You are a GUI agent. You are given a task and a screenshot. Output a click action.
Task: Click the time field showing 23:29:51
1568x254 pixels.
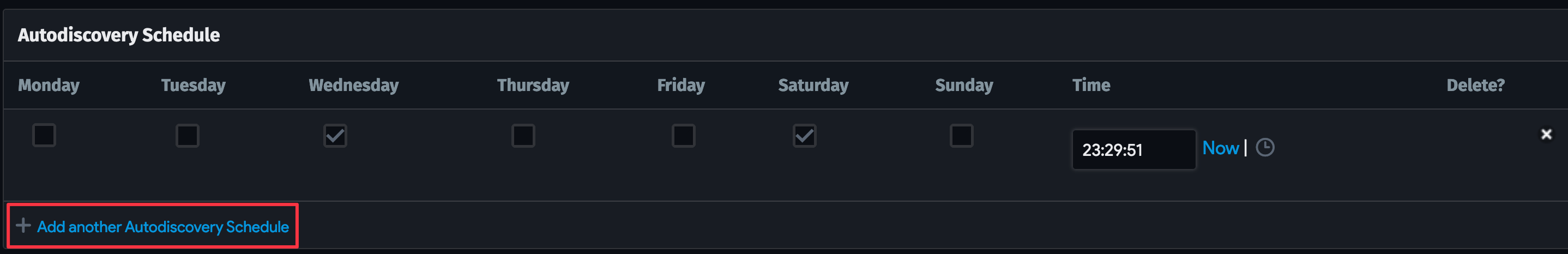pyautogui.click(x=1133, y=150)
